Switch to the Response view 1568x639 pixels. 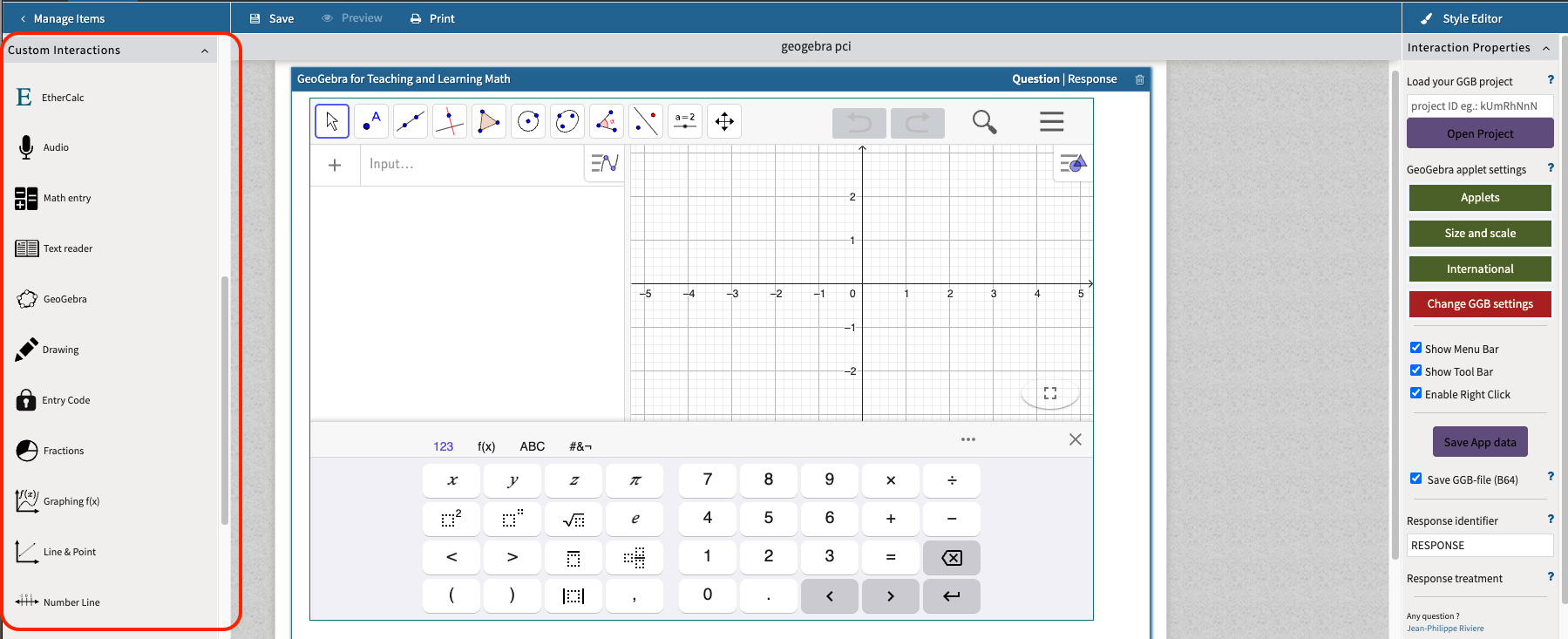[1092, 79]
